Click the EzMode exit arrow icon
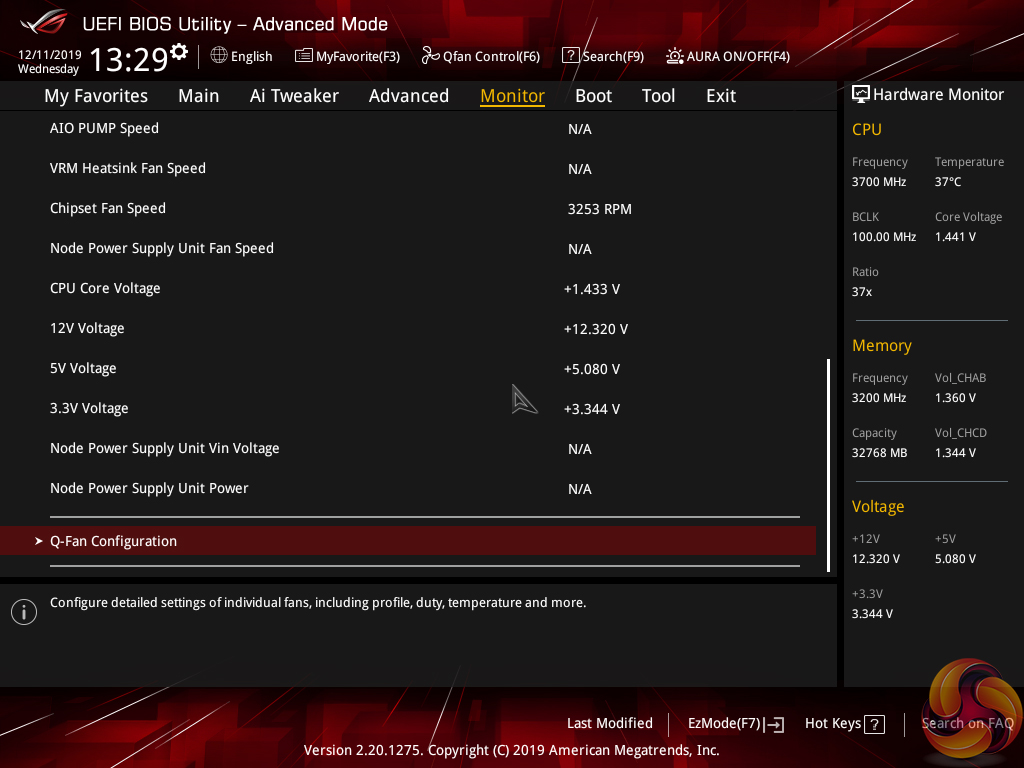1024x768 pixels. click(x=775, y=724)
